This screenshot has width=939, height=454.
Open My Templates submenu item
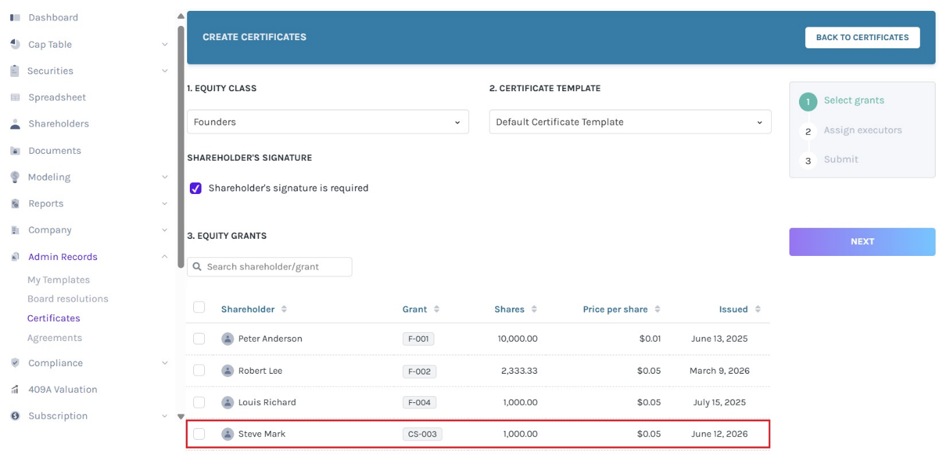coord(59,280)
